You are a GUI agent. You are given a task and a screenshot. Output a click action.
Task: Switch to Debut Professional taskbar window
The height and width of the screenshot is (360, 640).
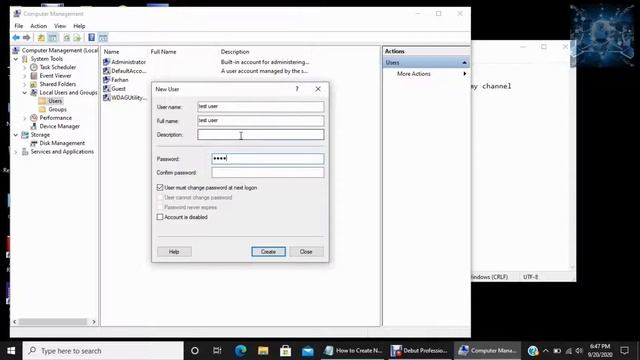(x=419, y=351)
